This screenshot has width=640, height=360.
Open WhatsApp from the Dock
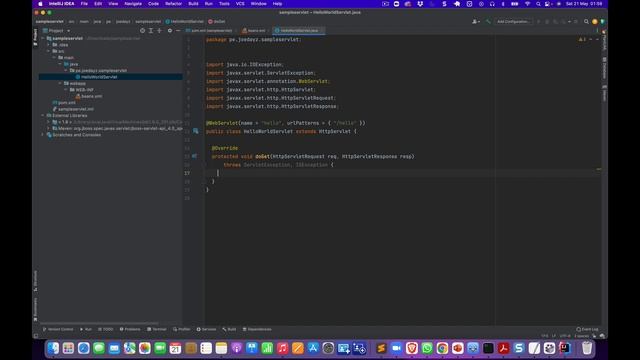pyautogui.click(x=427, y=348)
